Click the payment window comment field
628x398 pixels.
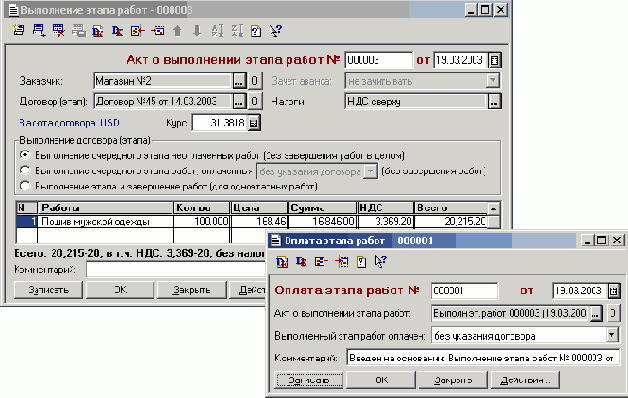tap(483, 358)
